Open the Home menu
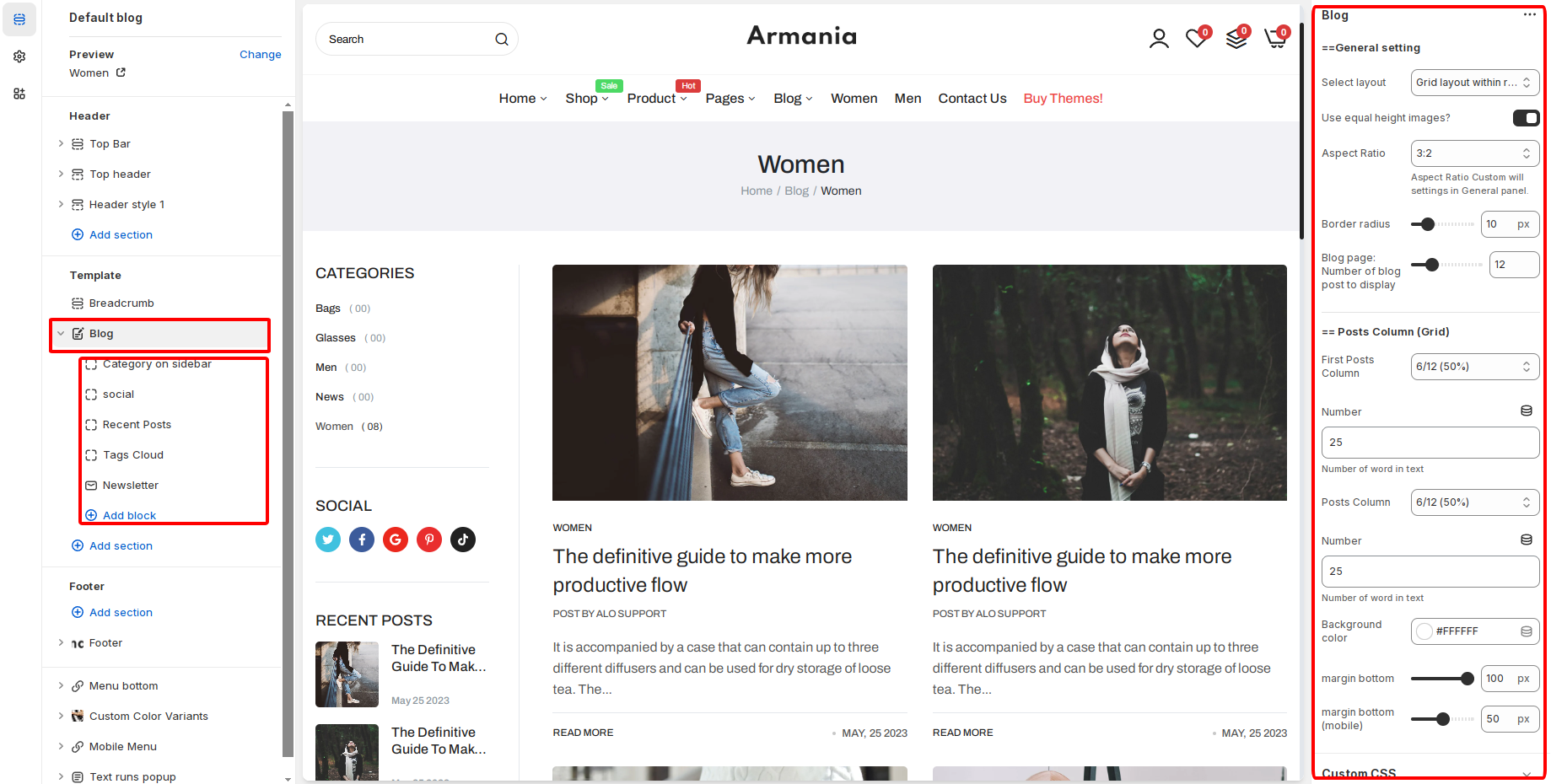The image size is (1551, 784). point(523,99)
